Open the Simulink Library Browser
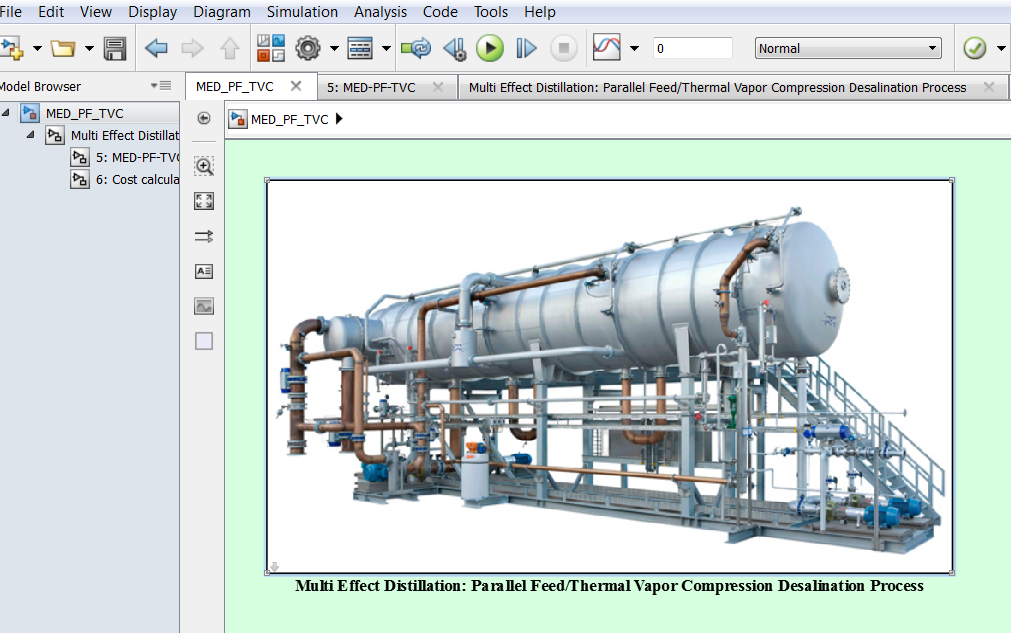This screenshot has width=1011, height=633. tap(270, 47)
